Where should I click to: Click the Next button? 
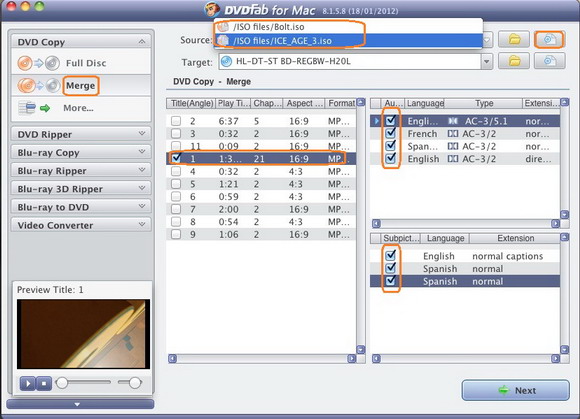[515, 390]
